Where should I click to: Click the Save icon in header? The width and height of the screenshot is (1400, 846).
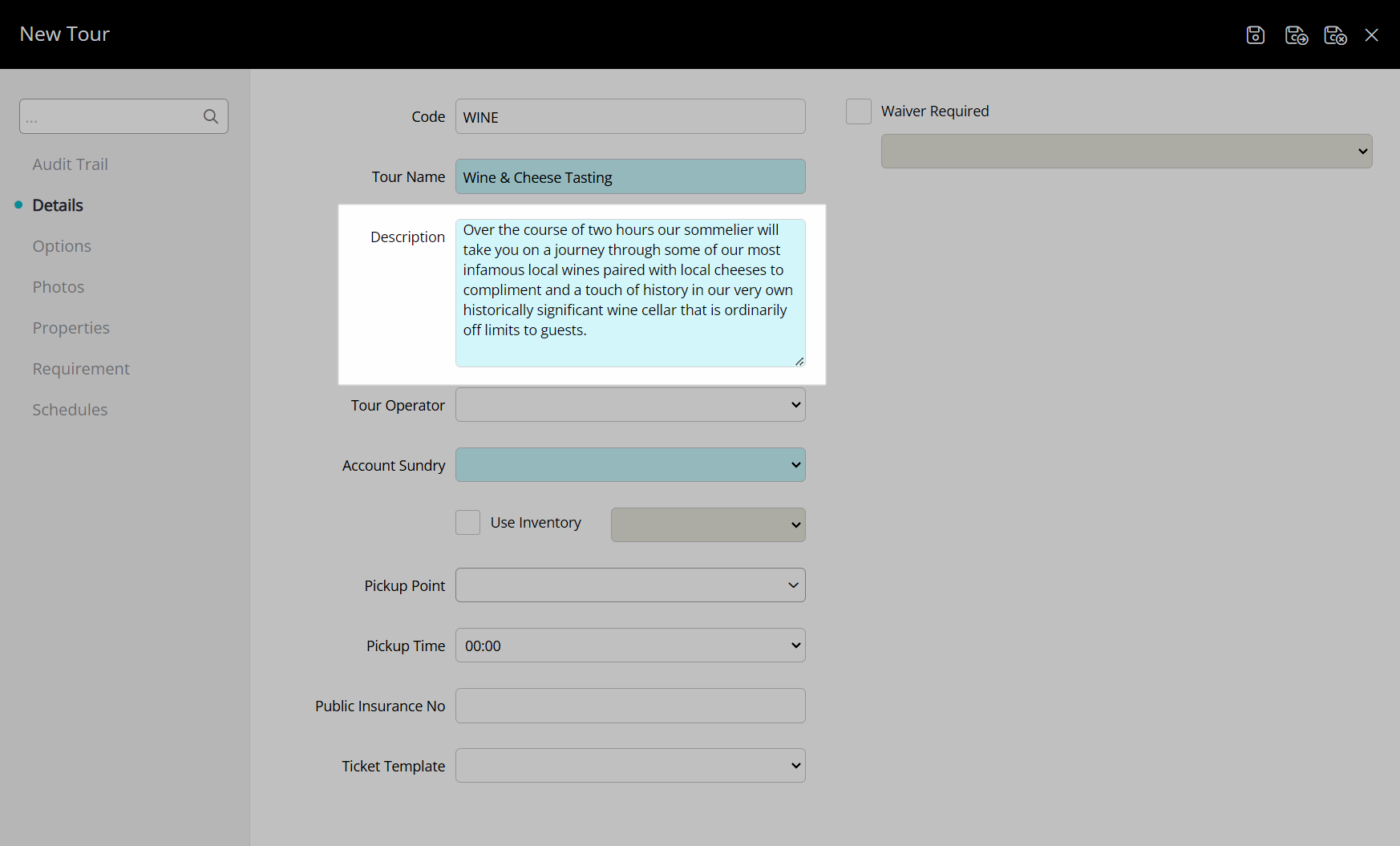[x=1256, y=34]
